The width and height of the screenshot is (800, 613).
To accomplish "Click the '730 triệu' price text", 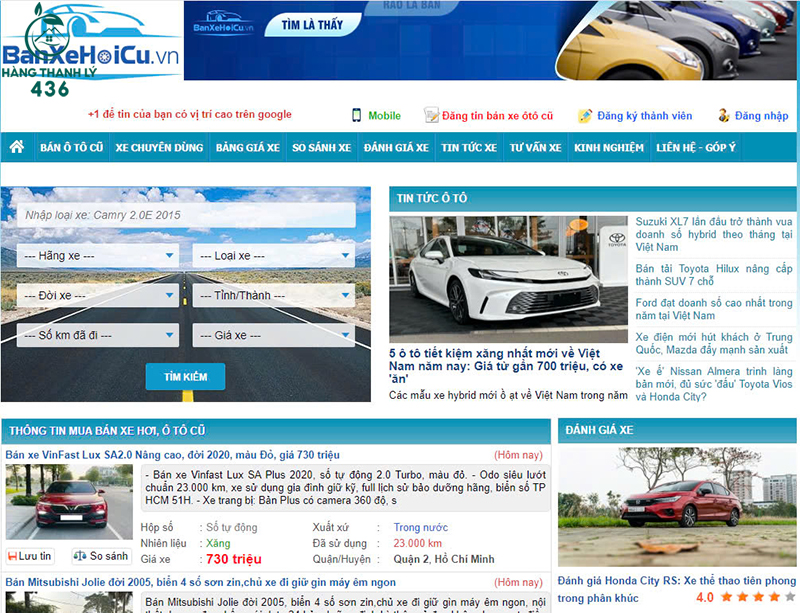I will (x=234, y=559).
